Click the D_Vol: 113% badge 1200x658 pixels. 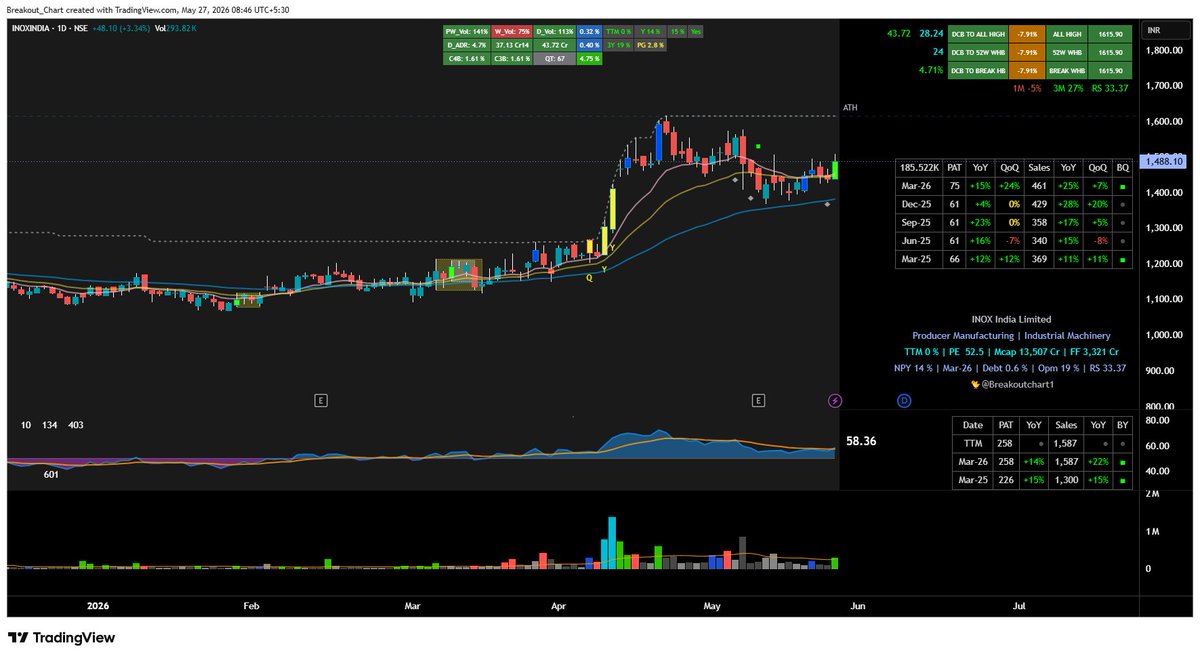click(x=554, y=32)
